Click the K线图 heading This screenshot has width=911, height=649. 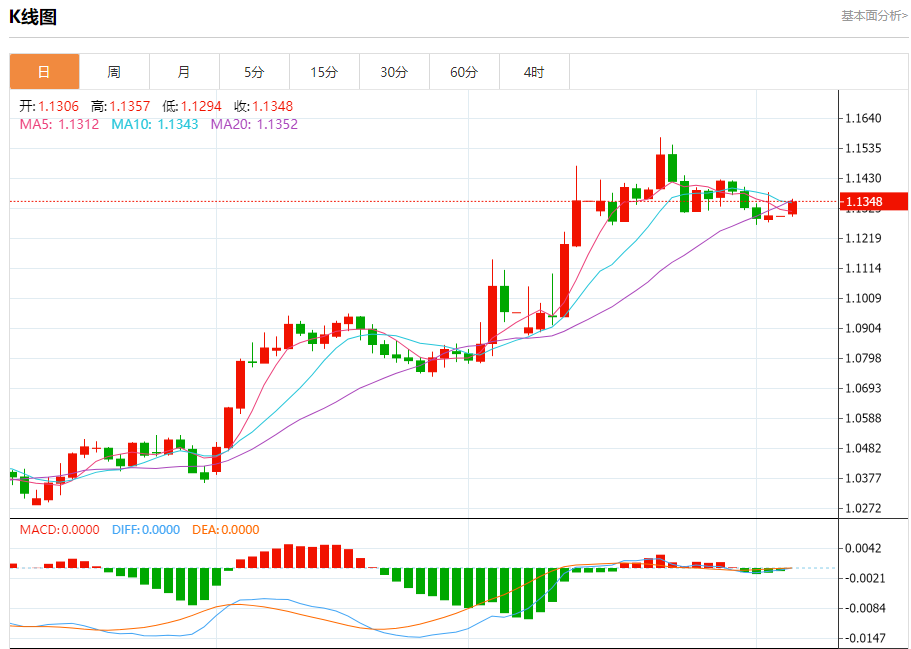point(33,17)
